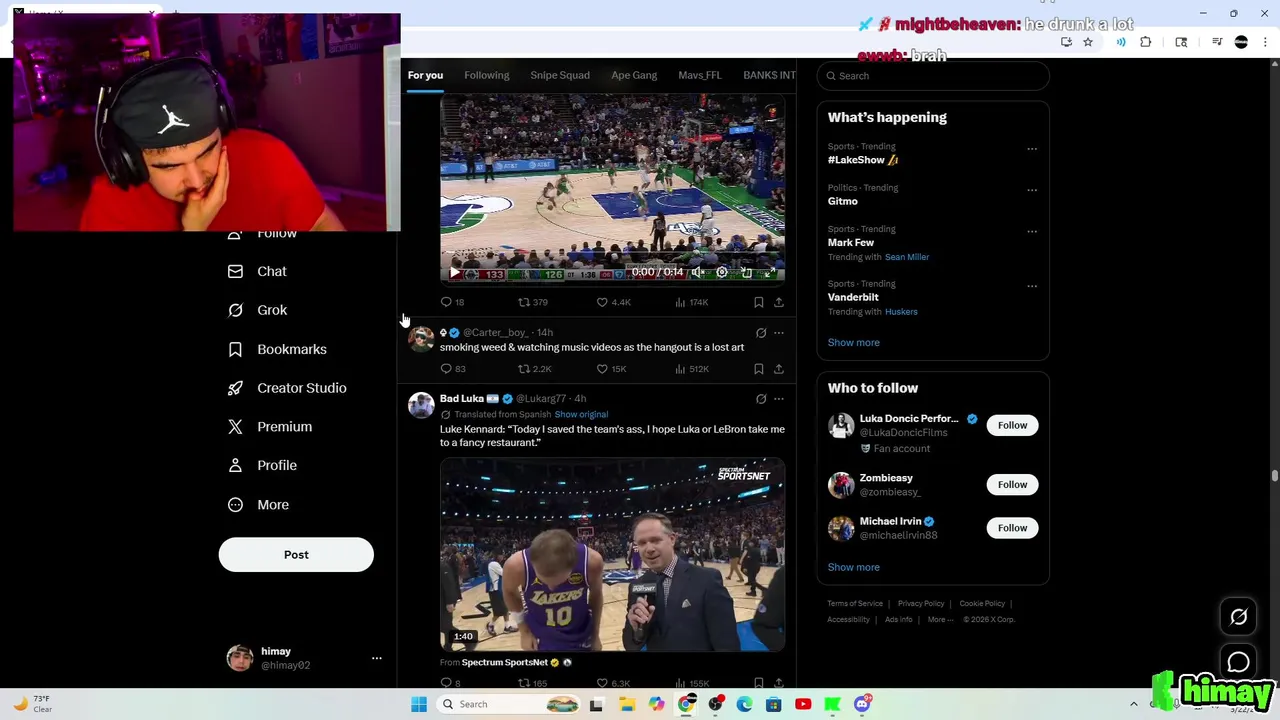Enable picture-in-picture on basketball video

tap(746, 272)
